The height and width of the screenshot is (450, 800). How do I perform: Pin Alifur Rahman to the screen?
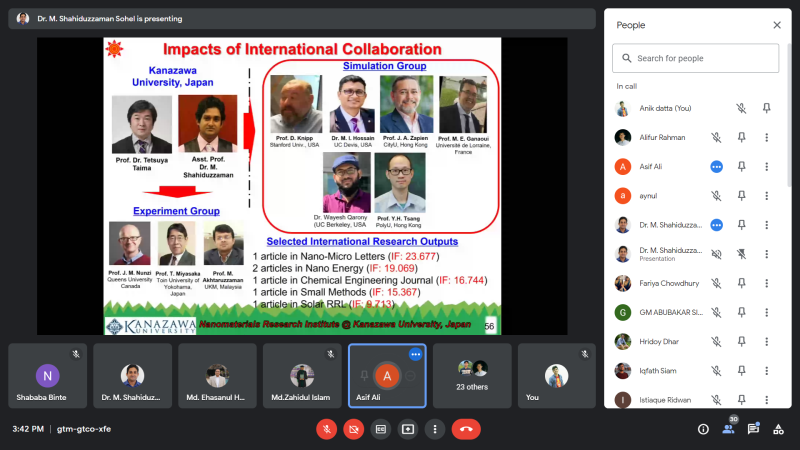click(741, 137)
